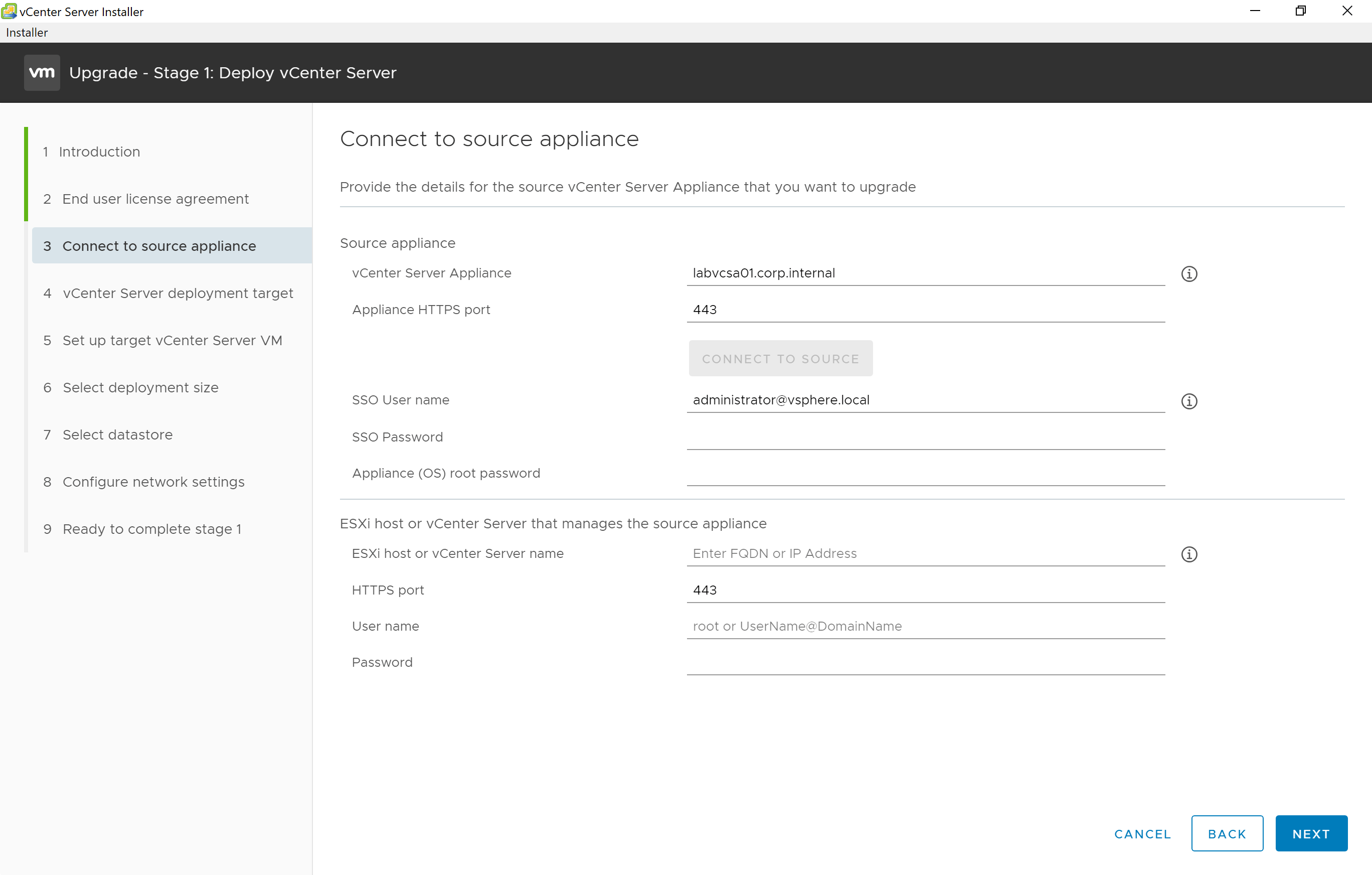Screen dimensions: 1372x875
Task: Click the 'ESXi host or vCenter Server that manages' heading
Action: pos(553,523)
